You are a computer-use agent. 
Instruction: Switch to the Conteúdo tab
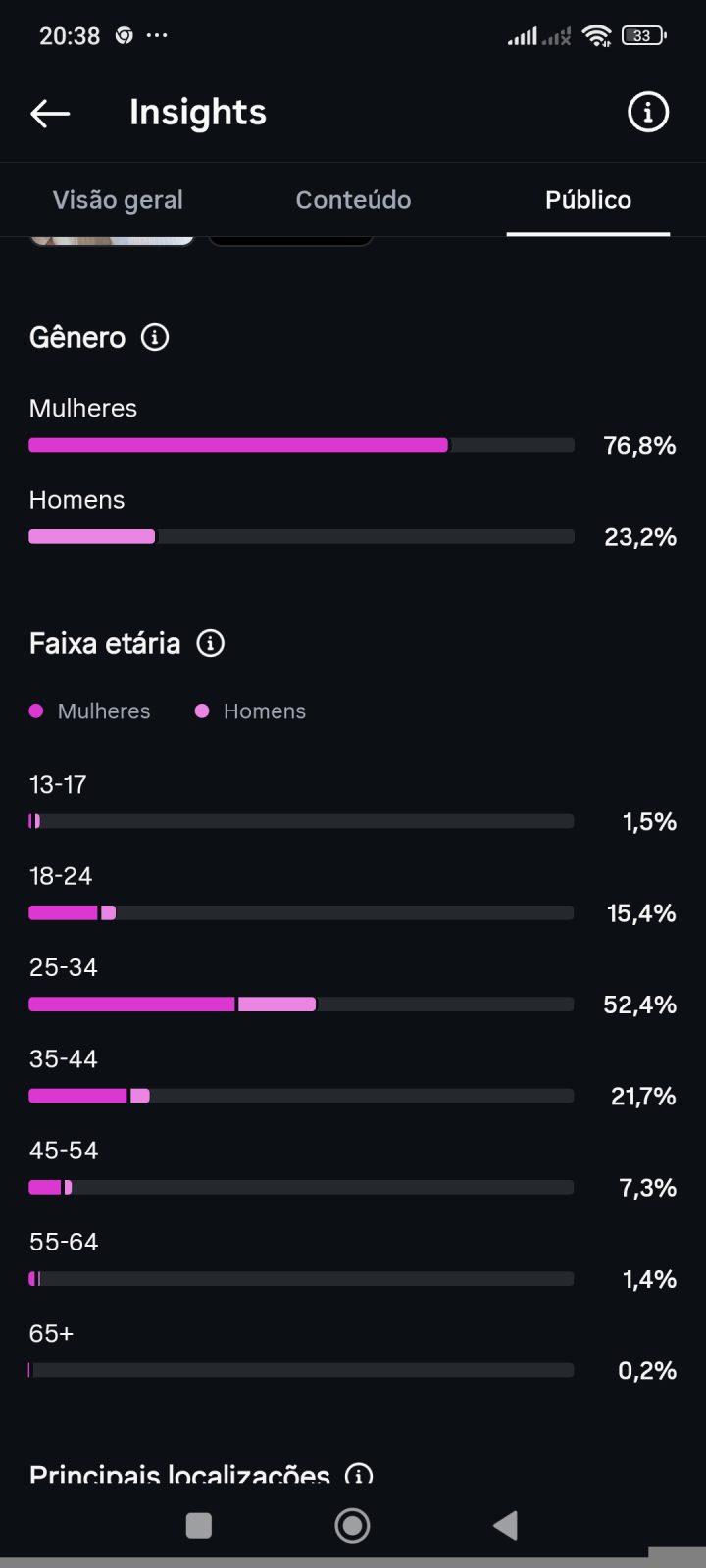pyautogui.click(x=353, y=200)
